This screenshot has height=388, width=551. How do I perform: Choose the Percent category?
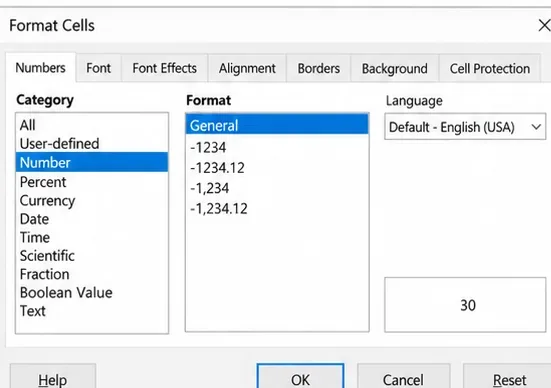click(92, 182)
